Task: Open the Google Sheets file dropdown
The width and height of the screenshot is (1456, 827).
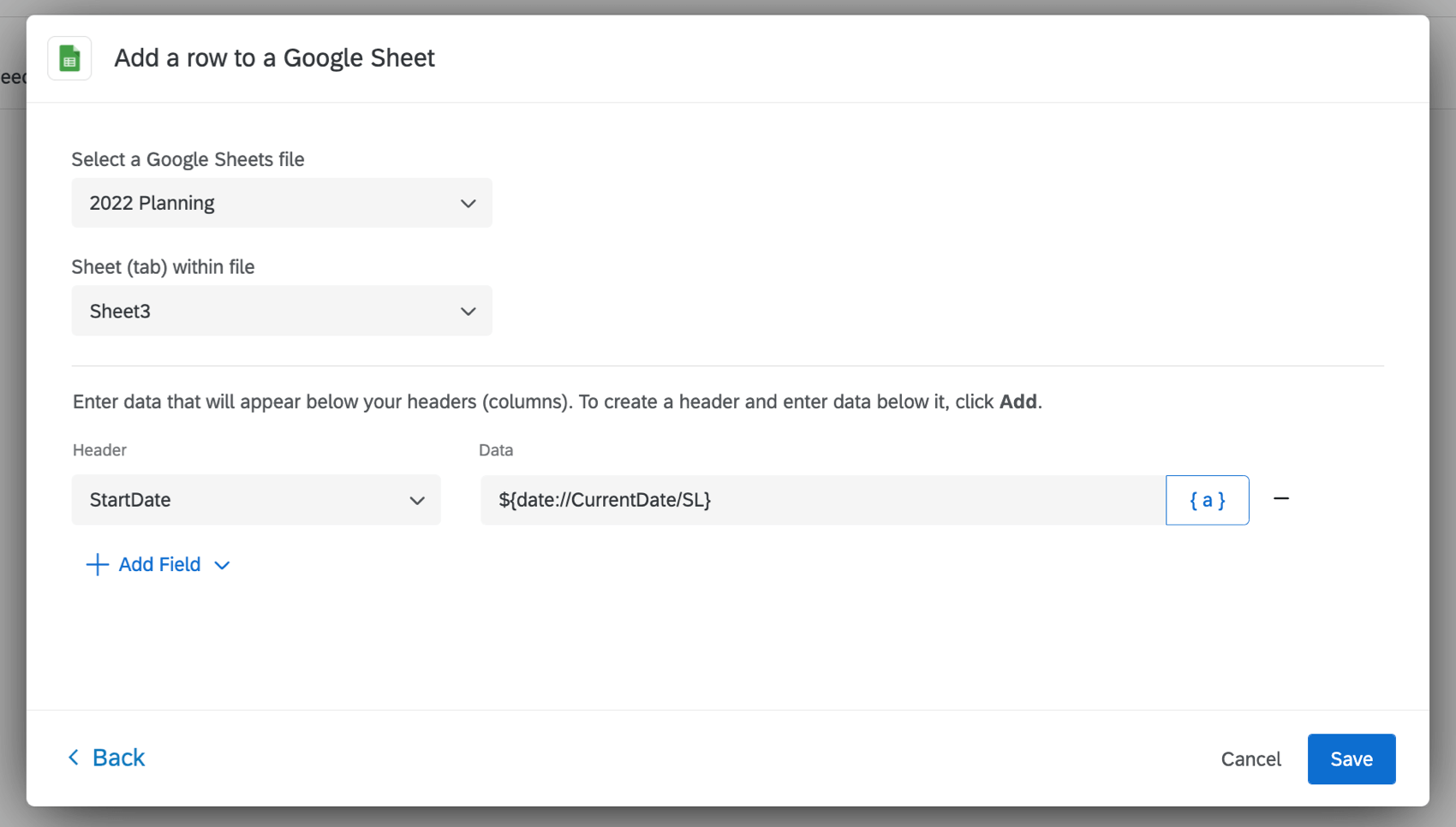Action: point(282,203)
